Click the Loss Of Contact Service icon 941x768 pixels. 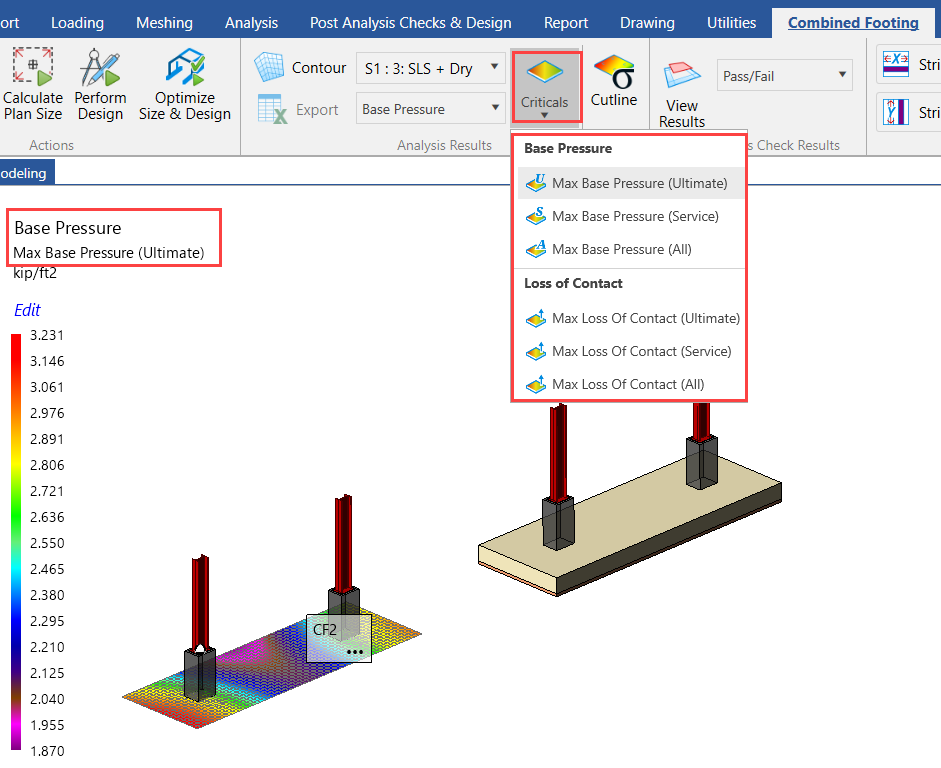536,351
